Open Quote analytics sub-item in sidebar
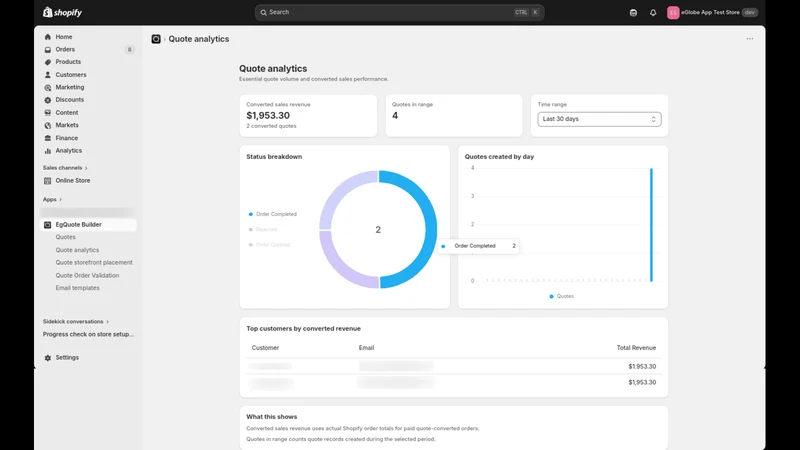 [77, 250]
